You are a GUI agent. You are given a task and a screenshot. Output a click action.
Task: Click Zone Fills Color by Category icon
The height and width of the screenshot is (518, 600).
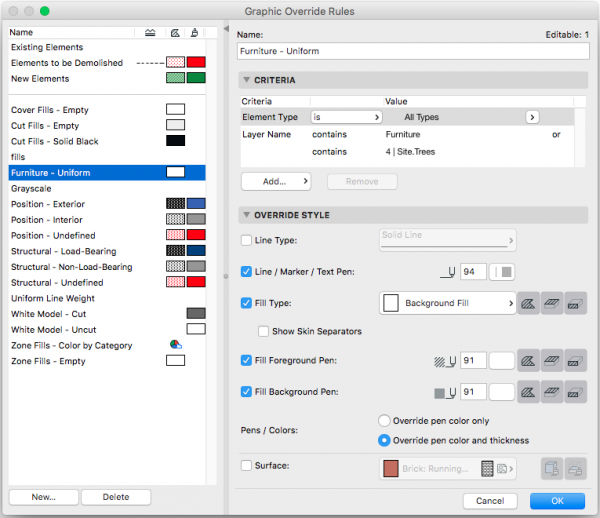click(x=175, y=345)
